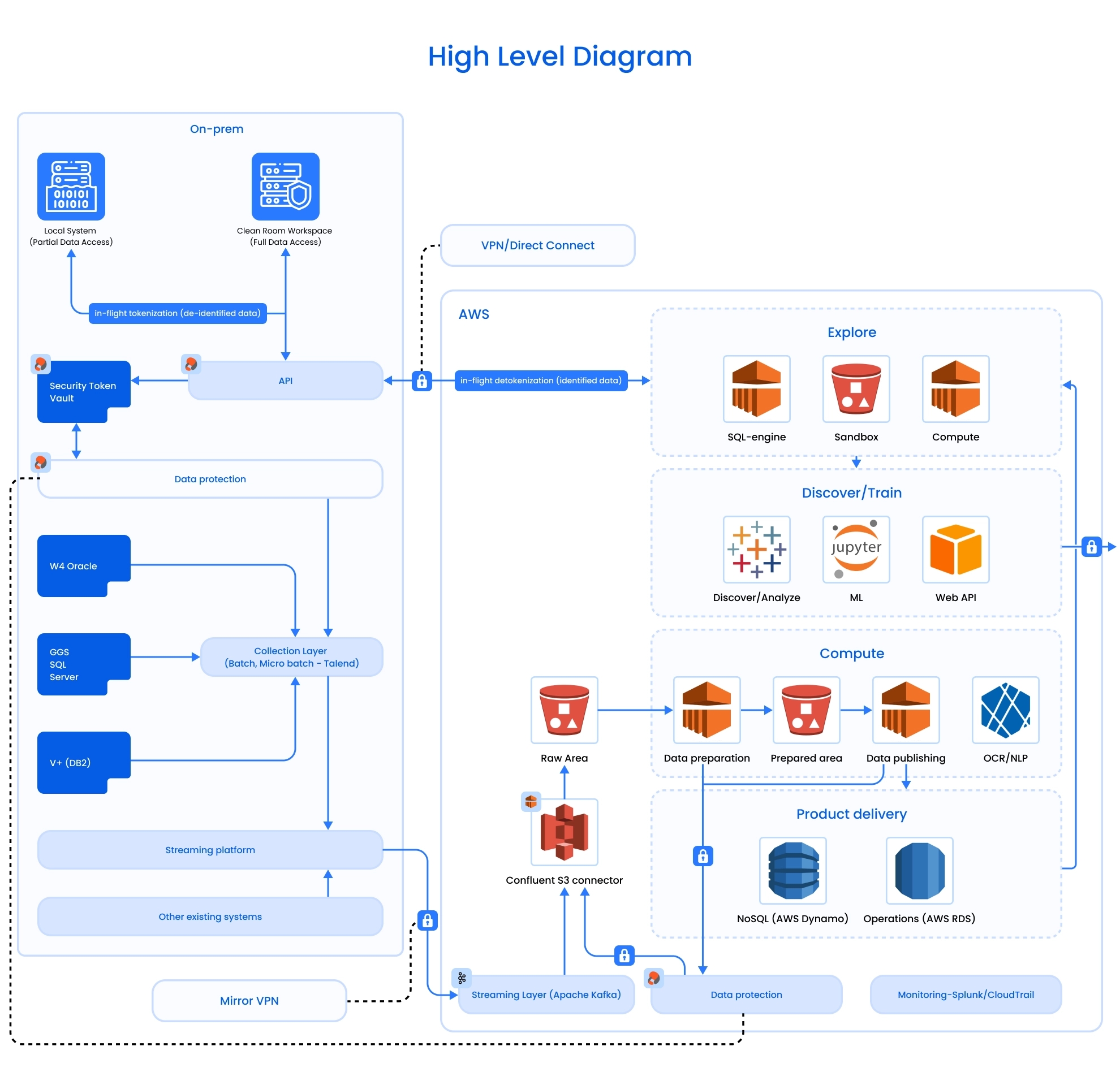This screenshot has width=1120, height=1085.
Task: Click the Discover/Analyze Tableau icon
Action: pos(756,550)
